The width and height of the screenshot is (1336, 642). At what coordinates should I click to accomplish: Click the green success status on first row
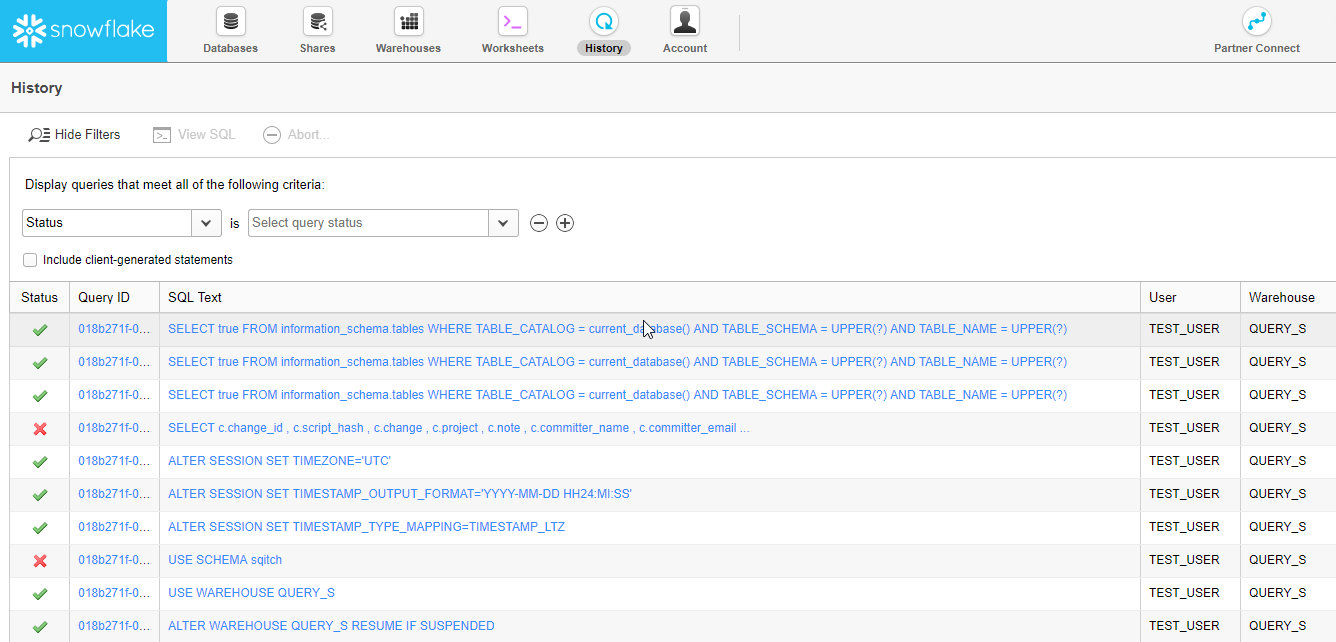click(39, 328)
